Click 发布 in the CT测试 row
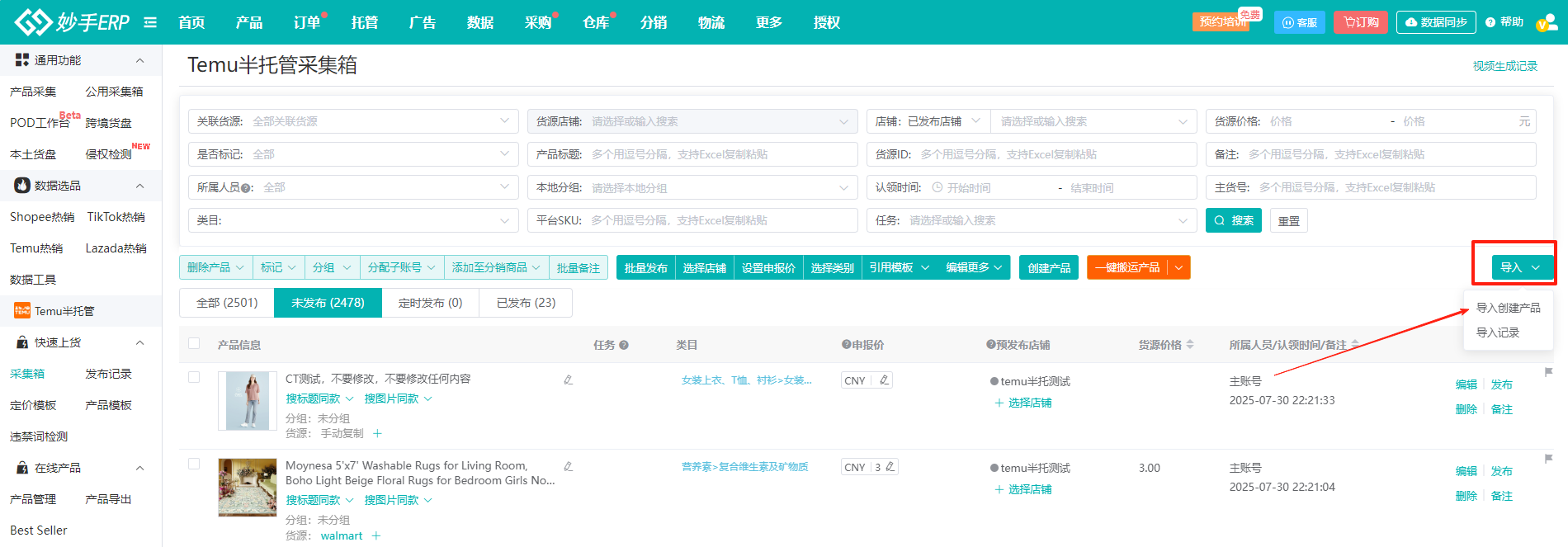The width and height of the screenshot is (1568, 547). pos(1502,384)
